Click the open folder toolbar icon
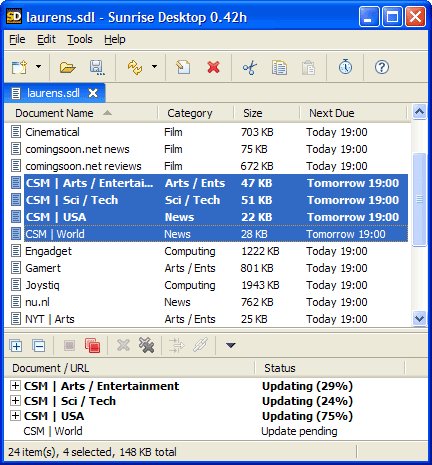Viewport: 432px width, 465px height. coord(68,67)
